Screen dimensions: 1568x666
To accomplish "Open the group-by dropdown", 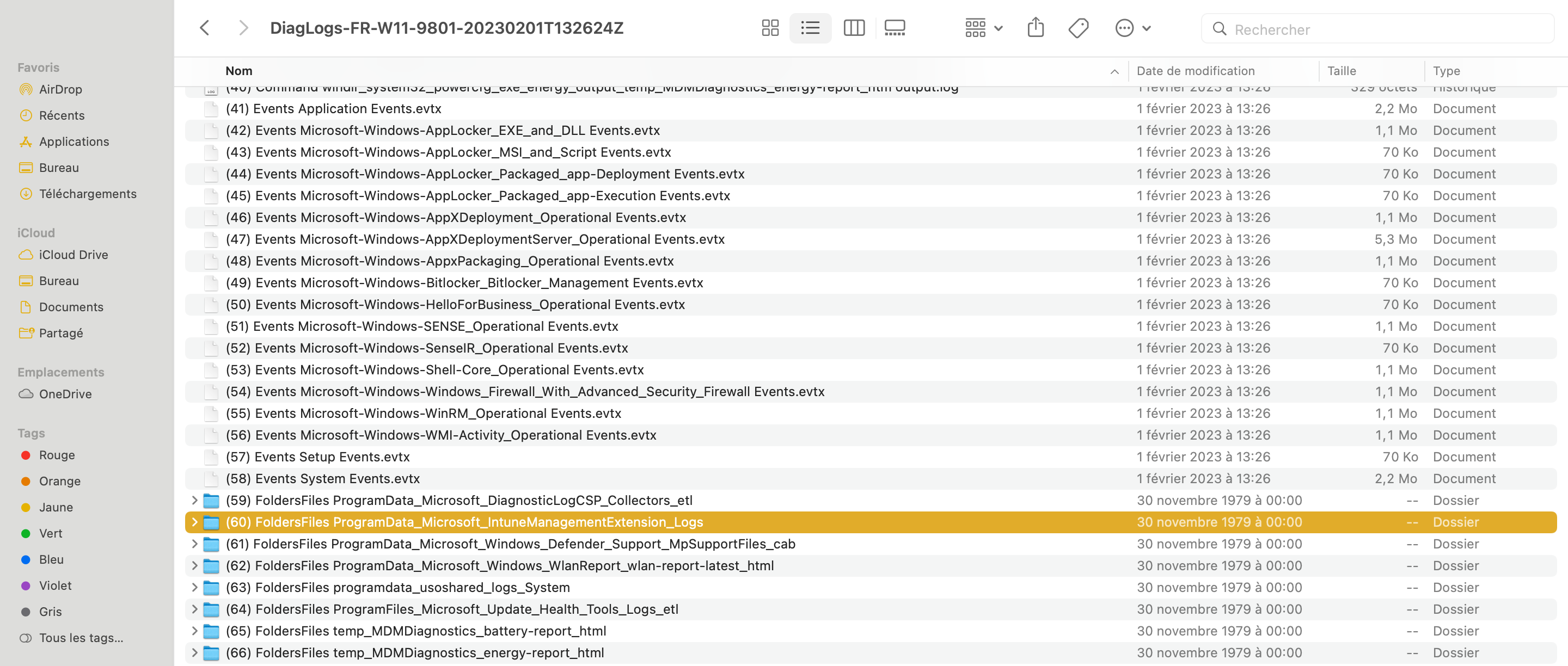I will tap(983, 28).
